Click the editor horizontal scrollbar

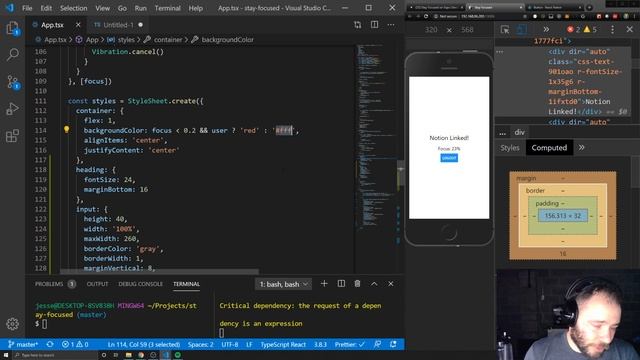click(159, 271)
